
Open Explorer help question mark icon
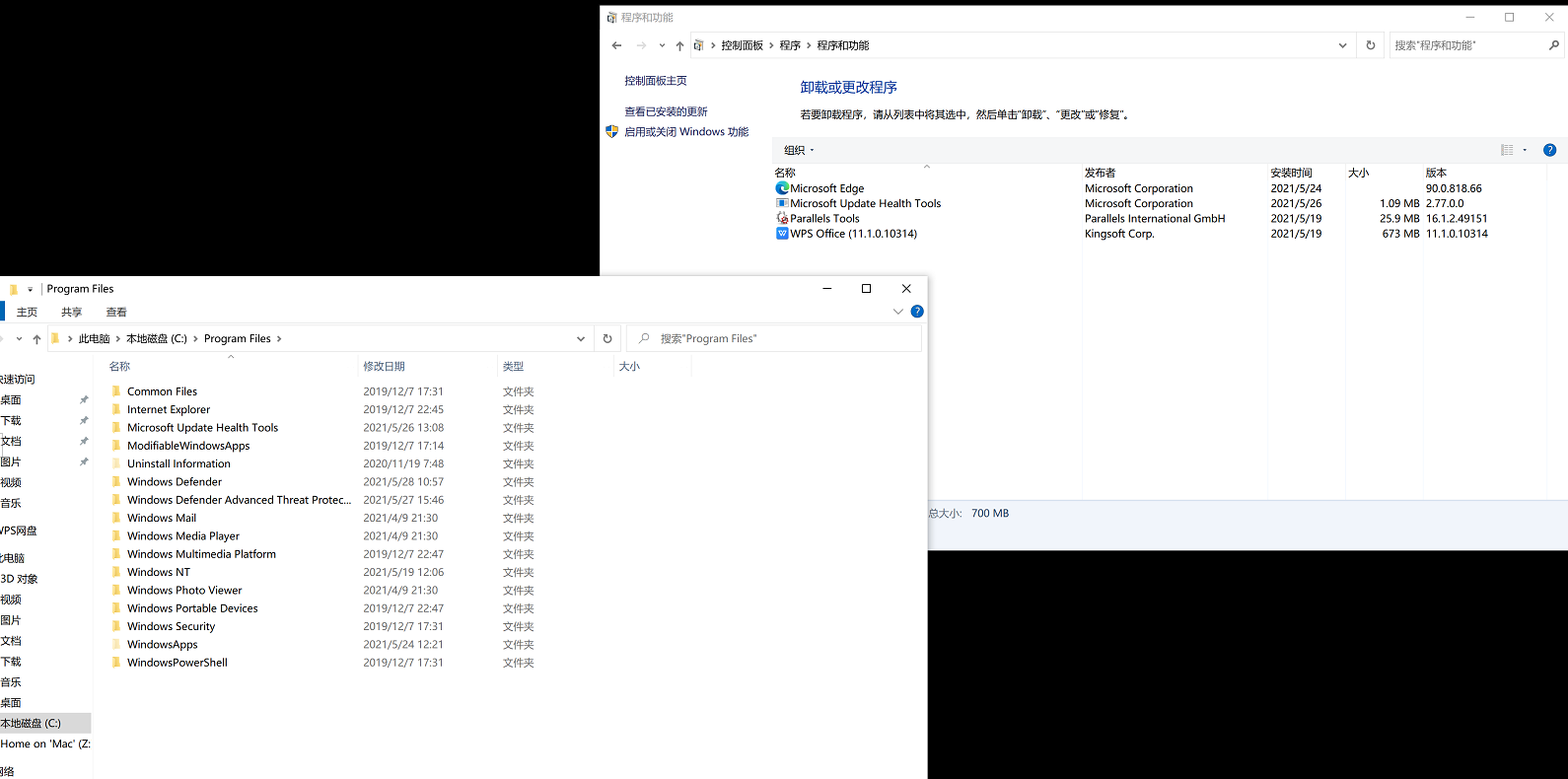tap(917, 312)
